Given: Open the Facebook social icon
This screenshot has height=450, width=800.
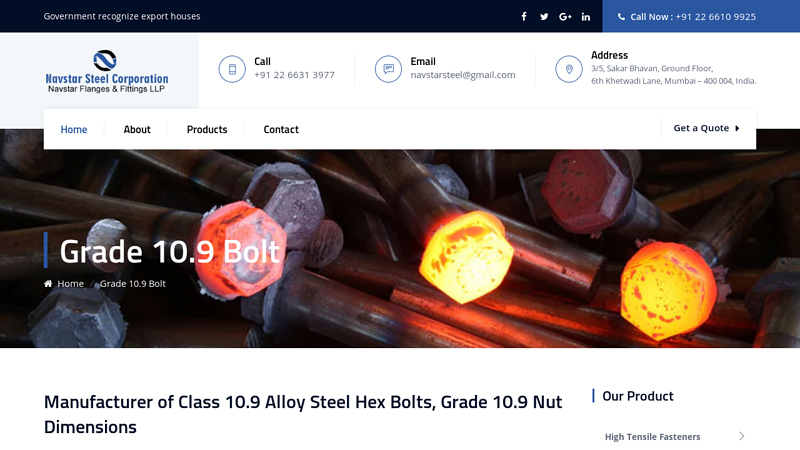Looking at the screenshot, I should (523, 16).
